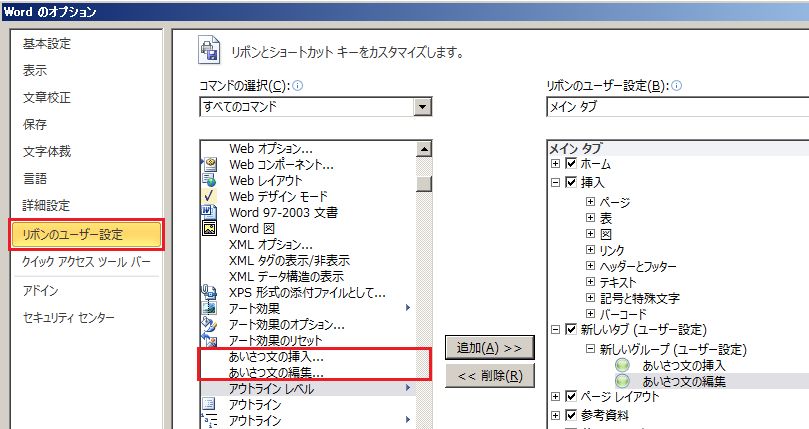
Task: Collapse the 新しいタブ (ユーザー設定) node
Action: point(555,329)
